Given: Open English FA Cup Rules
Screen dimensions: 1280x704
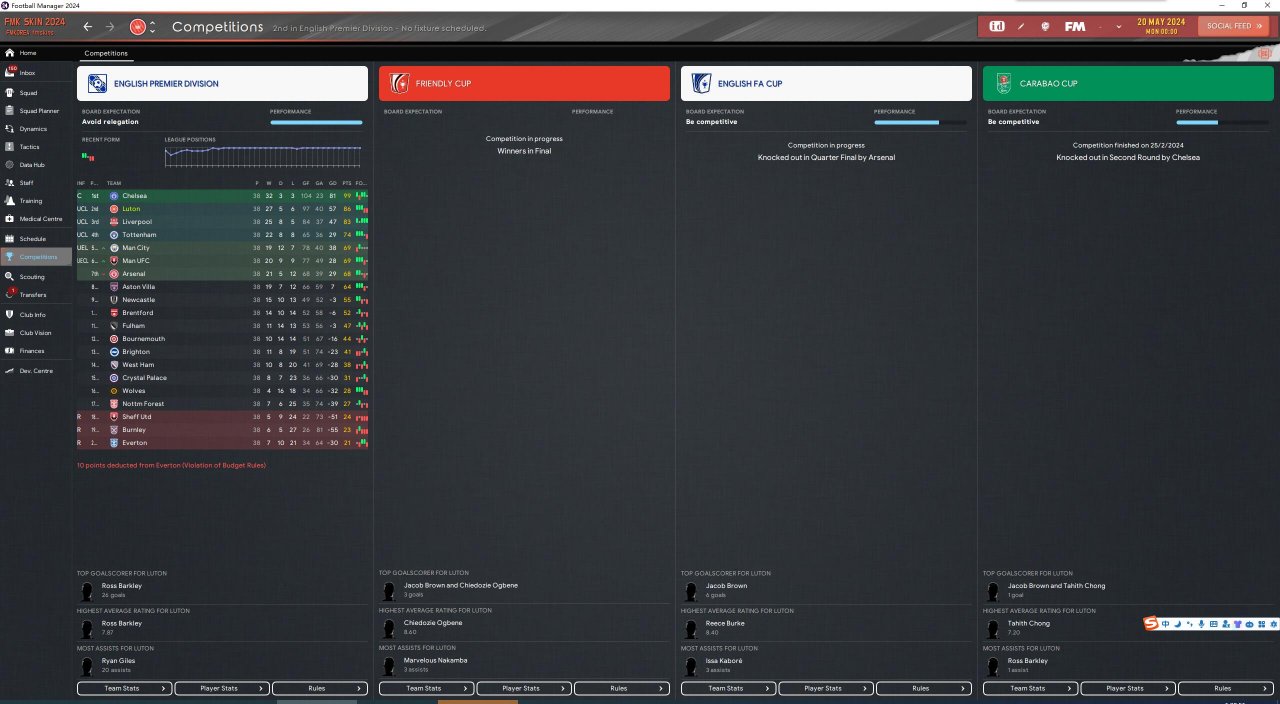Looking at the screenshot, I should pyautogui.click(x=924, y=688).
